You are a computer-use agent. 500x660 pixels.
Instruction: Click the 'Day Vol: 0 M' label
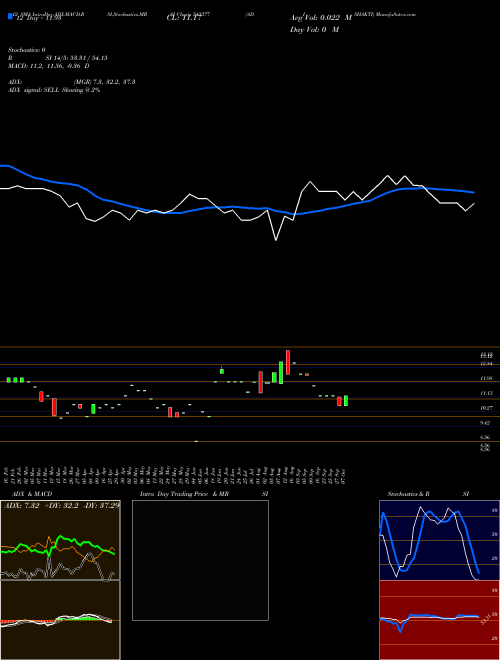[314, 29]
